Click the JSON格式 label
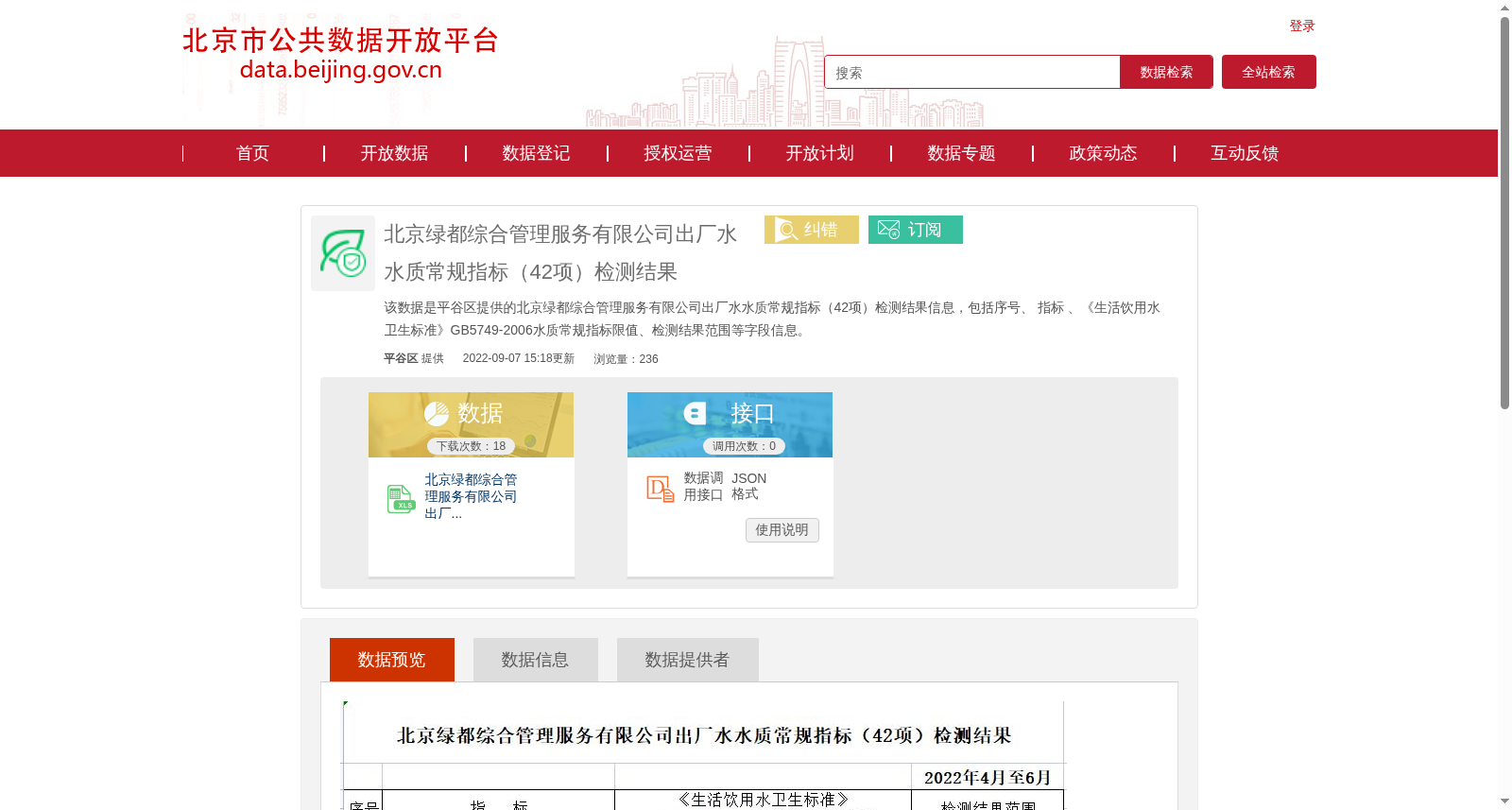1512x810 pixels. [748, 486]
